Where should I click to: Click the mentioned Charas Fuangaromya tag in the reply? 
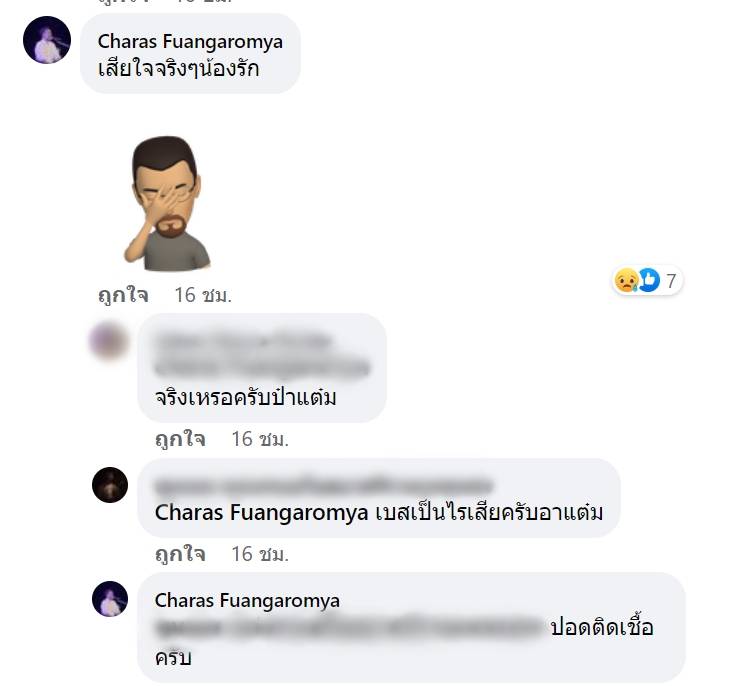click(261, 513)
